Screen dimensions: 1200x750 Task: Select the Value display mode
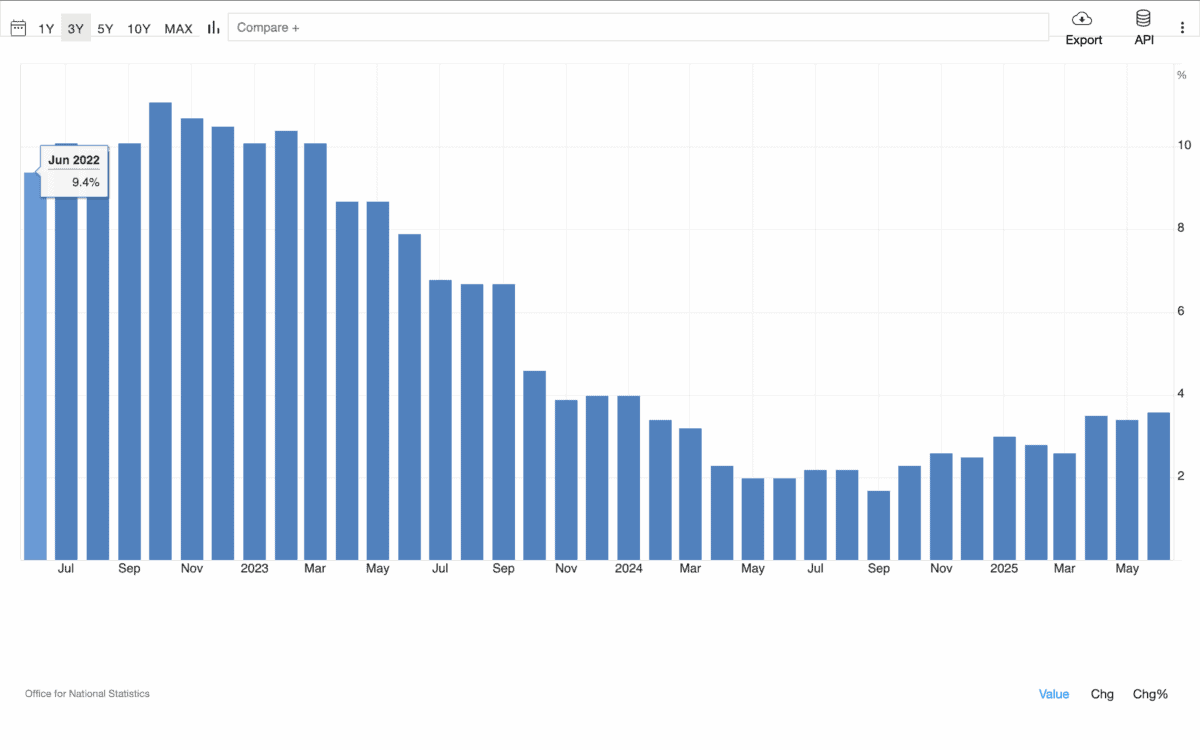1053,694
